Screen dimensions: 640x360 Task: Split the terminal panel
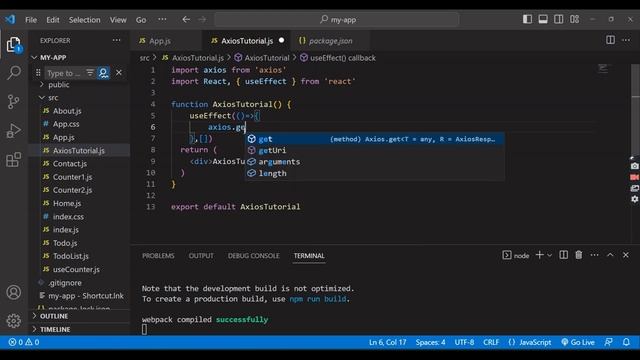tap(563, 255)
